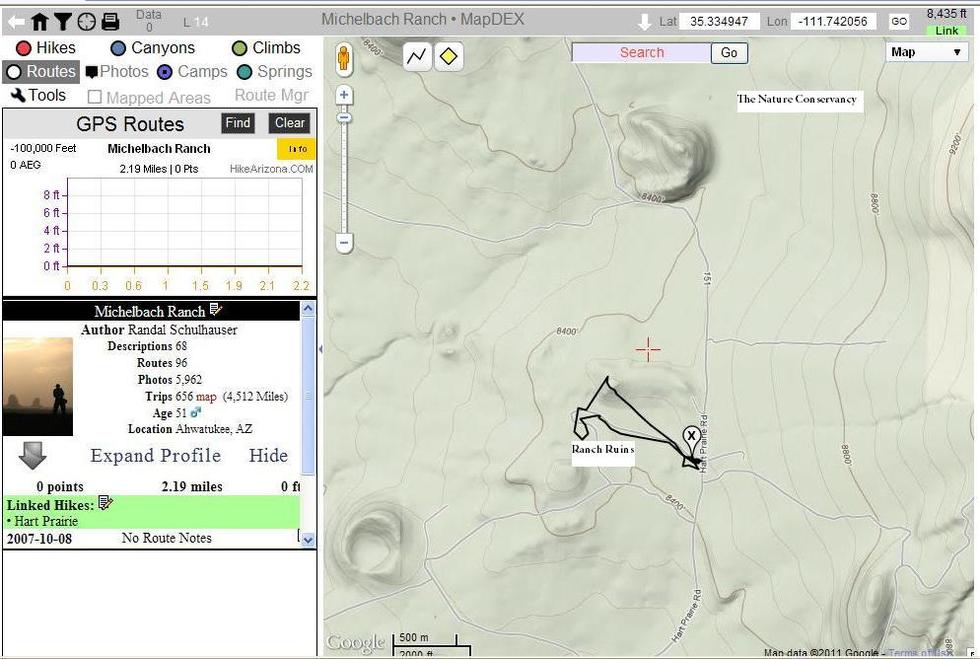Click the Lat coordinate input field

[x=719, y=22]
